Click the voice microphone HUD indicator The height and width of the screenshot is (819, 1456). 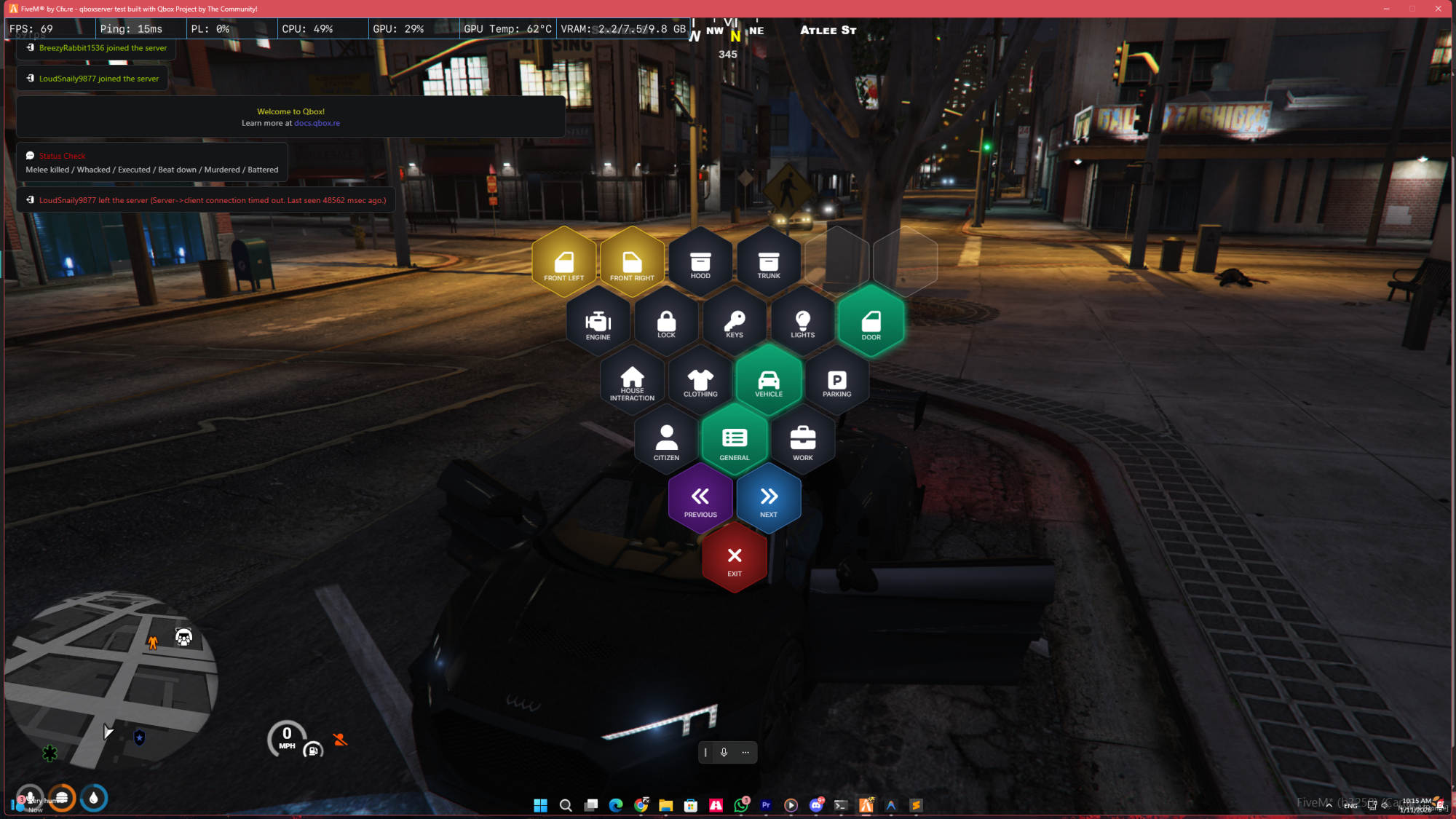30,798
